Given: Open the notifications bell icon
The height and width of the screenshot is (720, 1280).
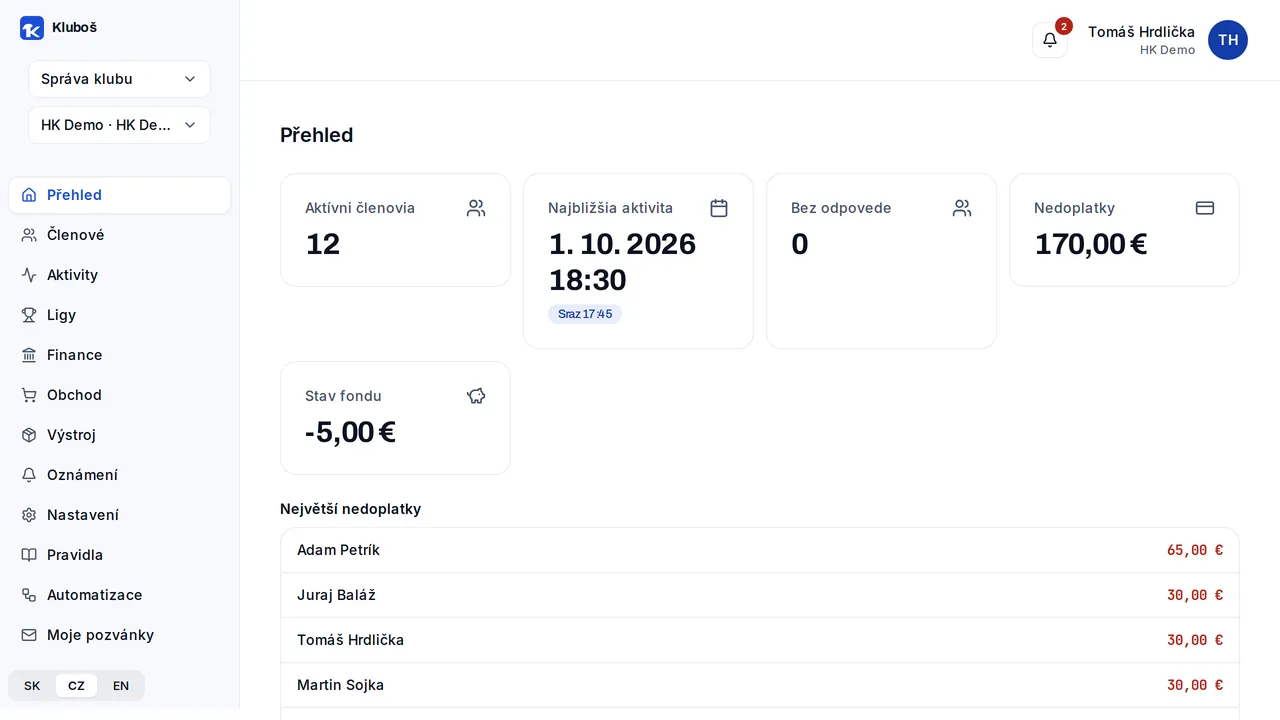Looking at the screenshot, I should point(1050,40).
